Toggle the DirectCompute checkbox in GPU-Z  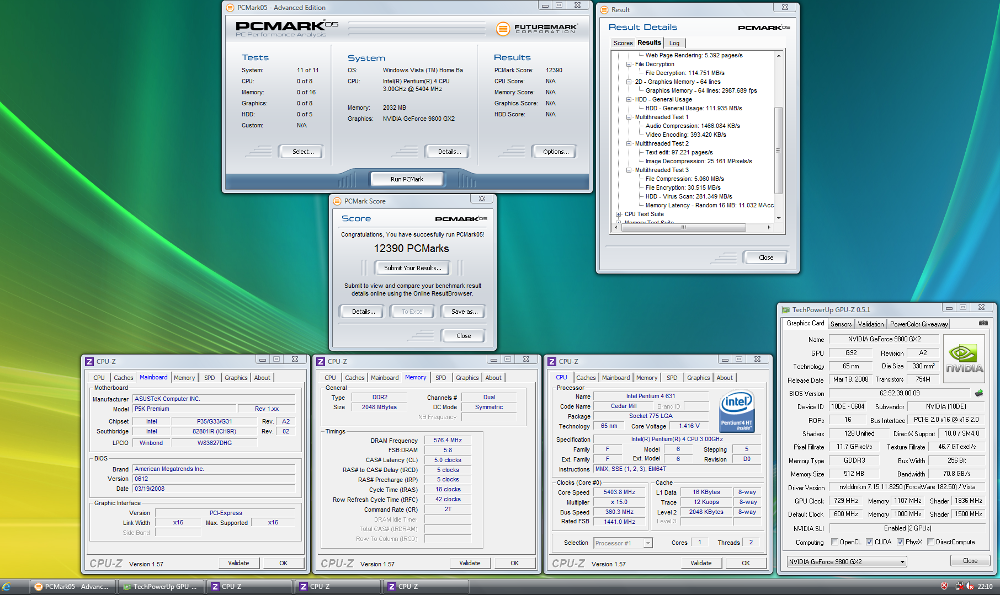pos(930,542)
